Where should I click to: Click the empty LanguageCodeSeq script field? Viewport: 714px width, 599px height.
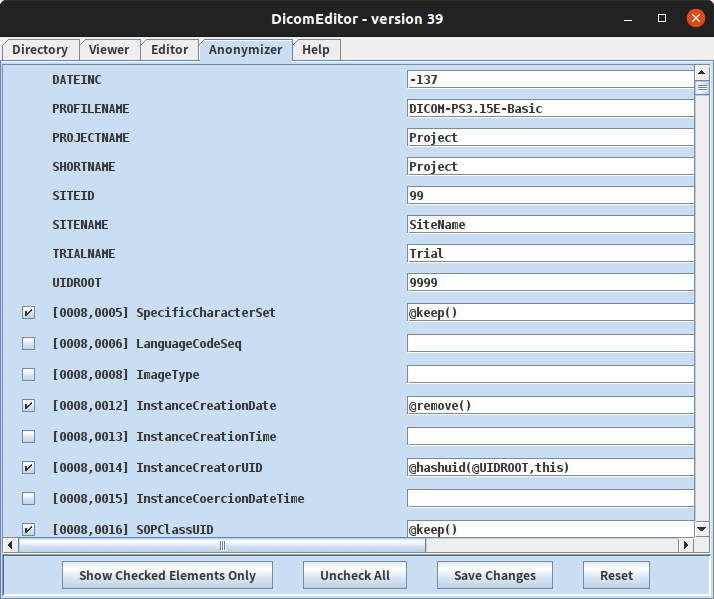[x=551, y=343]
